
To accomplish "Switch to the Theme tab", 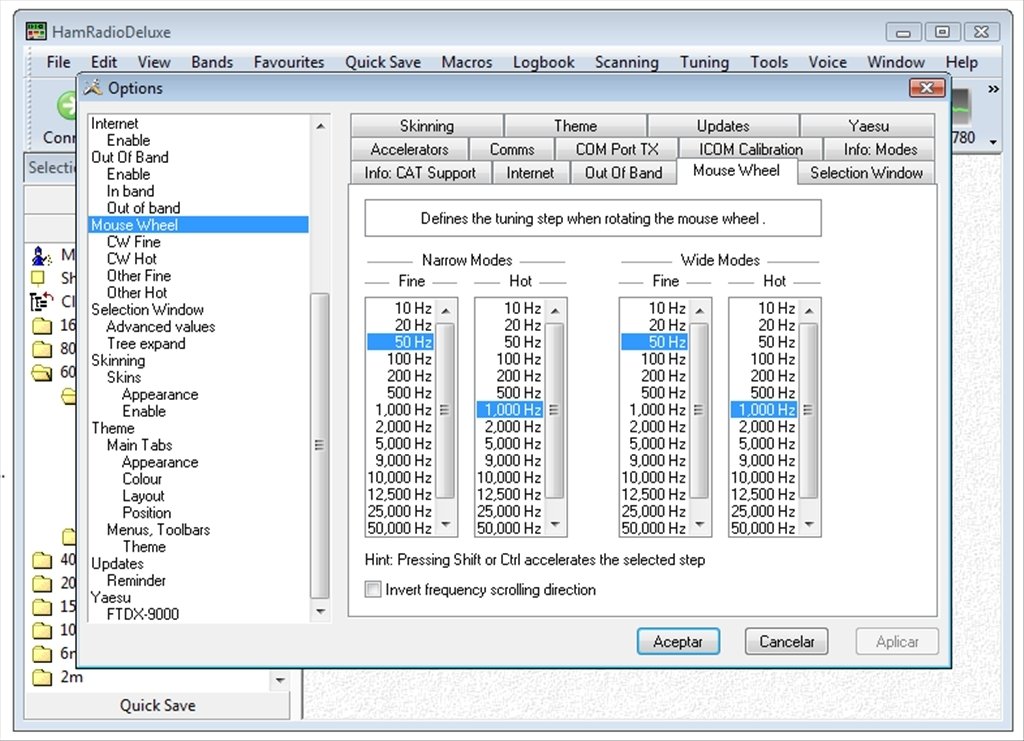I will (x=575, y=125).
